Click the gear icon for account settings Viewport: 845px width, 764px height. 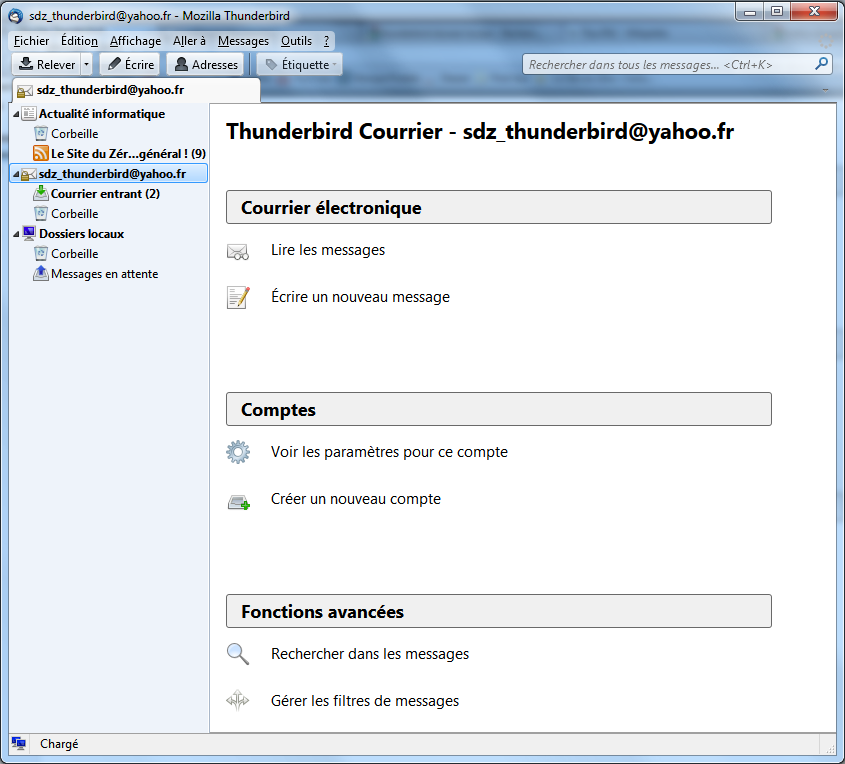pyautogui.click(x=237, y=452)
